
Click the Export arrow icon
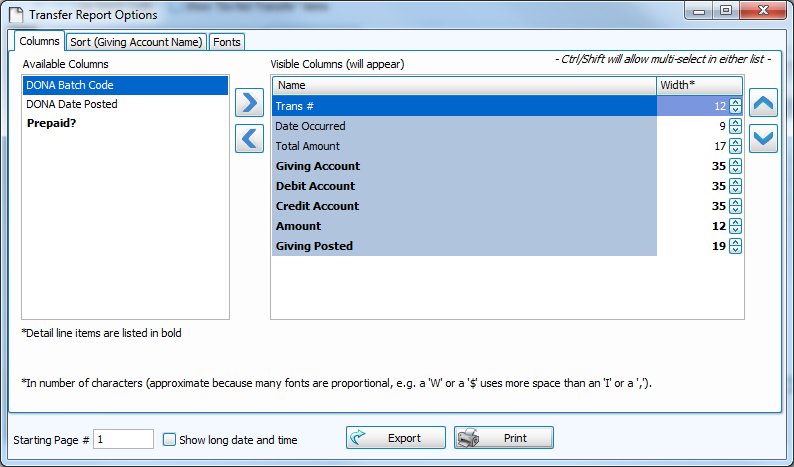tap(362, 438)
